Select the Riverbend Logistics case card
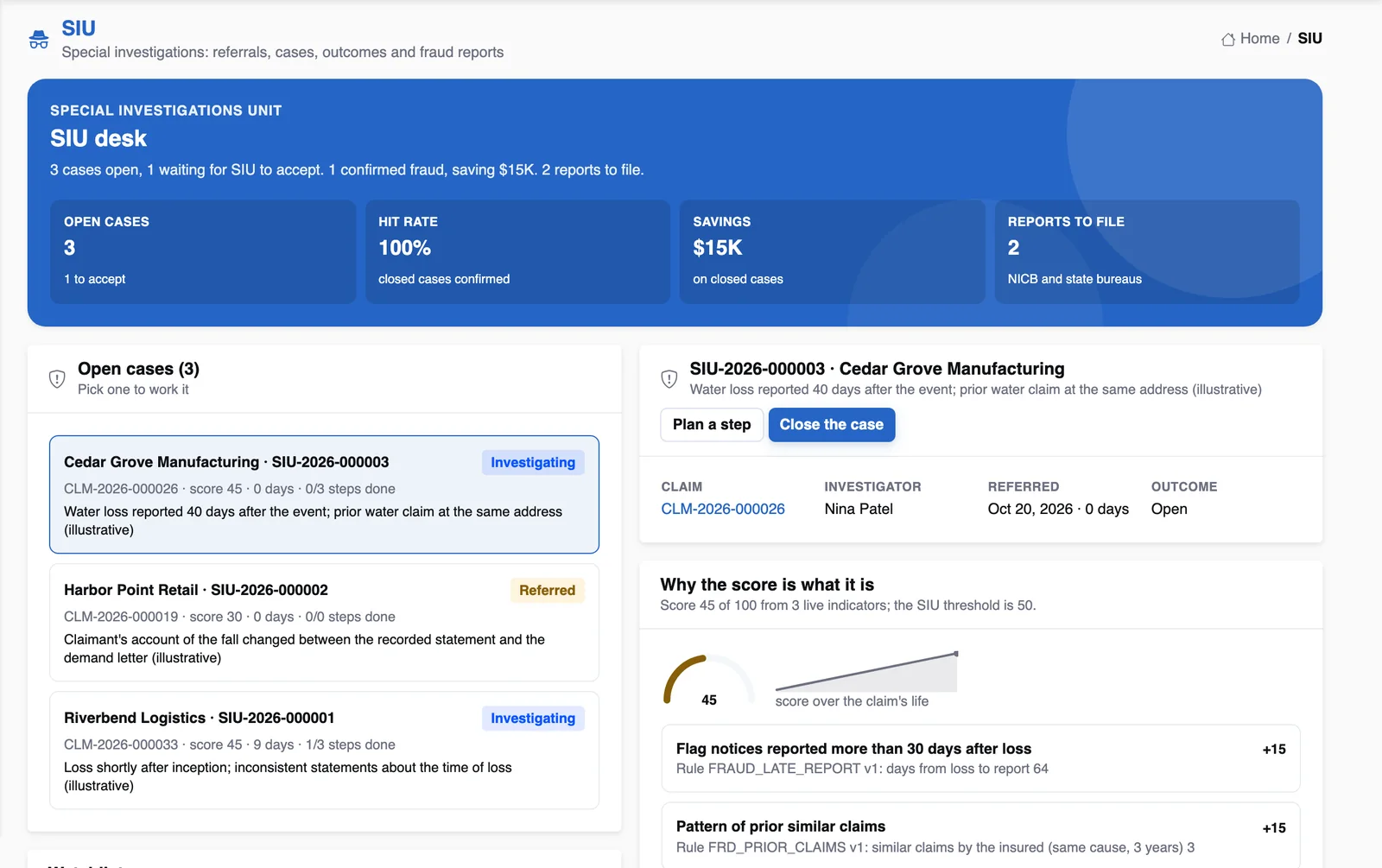 (x=324, y=751)
